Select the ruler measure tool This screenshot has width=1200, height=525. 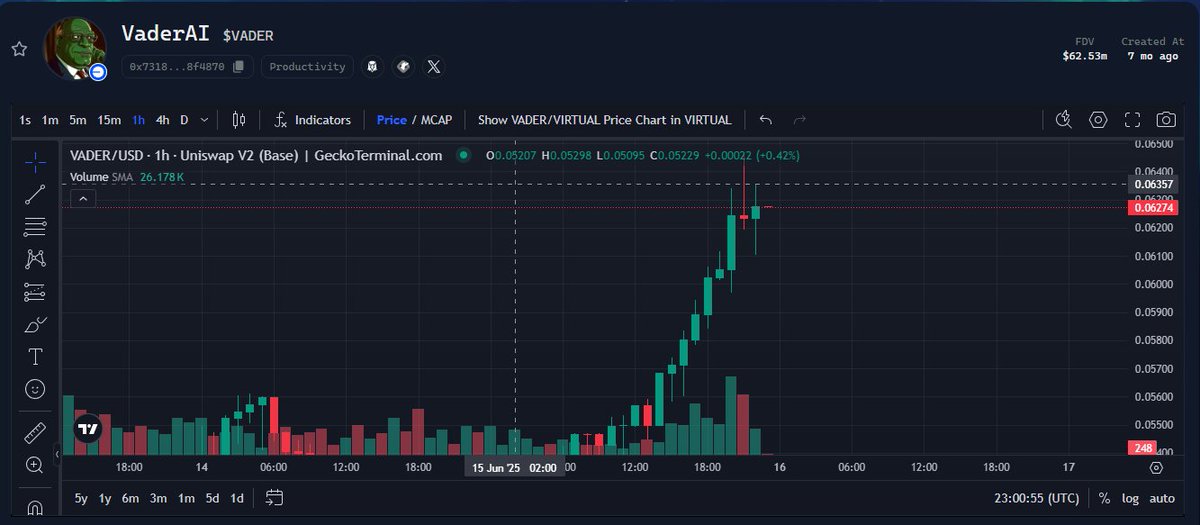[35, 433]
